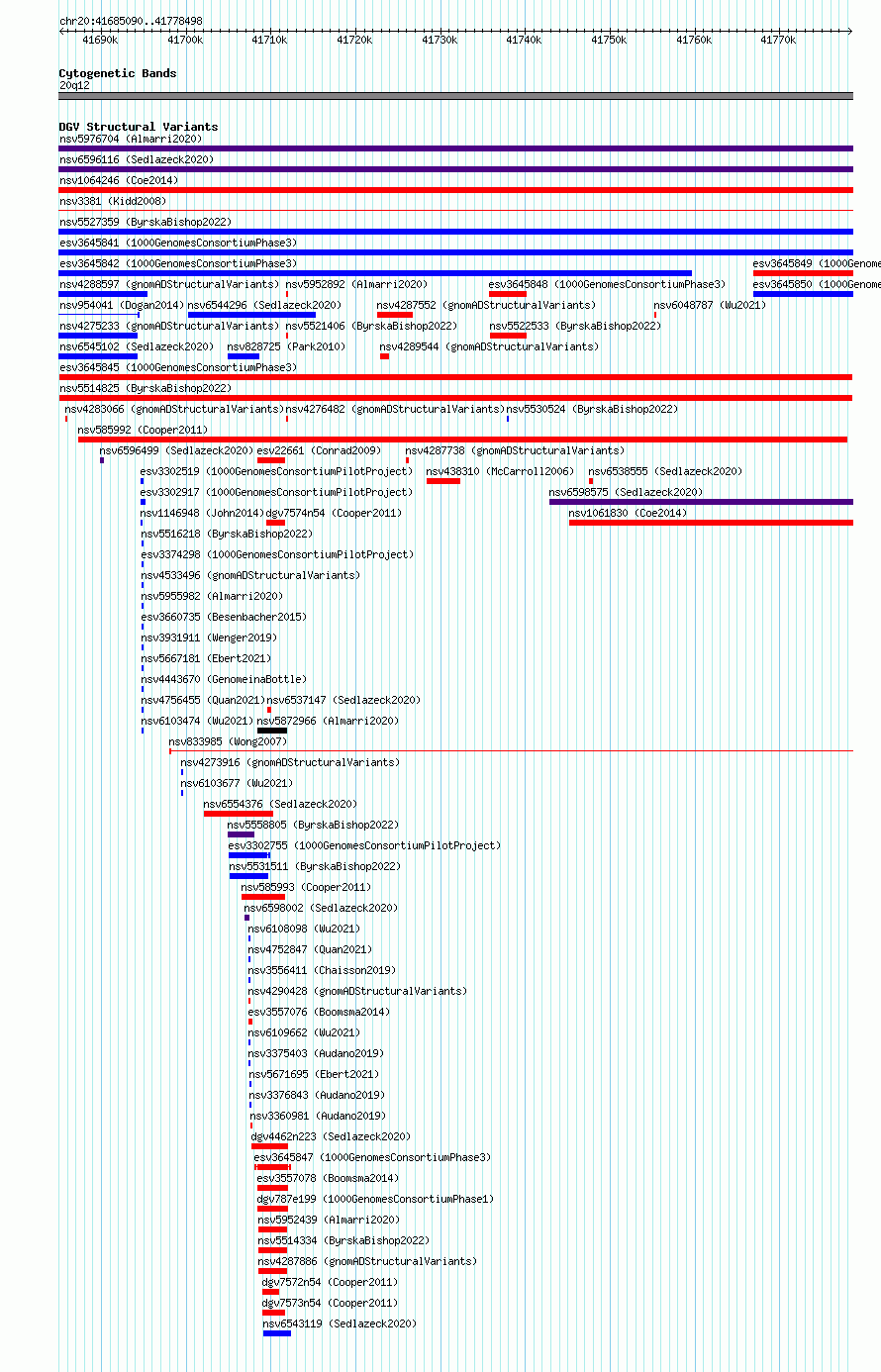Select nsv5530524 (ByrskaBishop2022) entry
The height and width of the screenshot is (1372, 881).
pyautogui.click(x=593, y=409)
